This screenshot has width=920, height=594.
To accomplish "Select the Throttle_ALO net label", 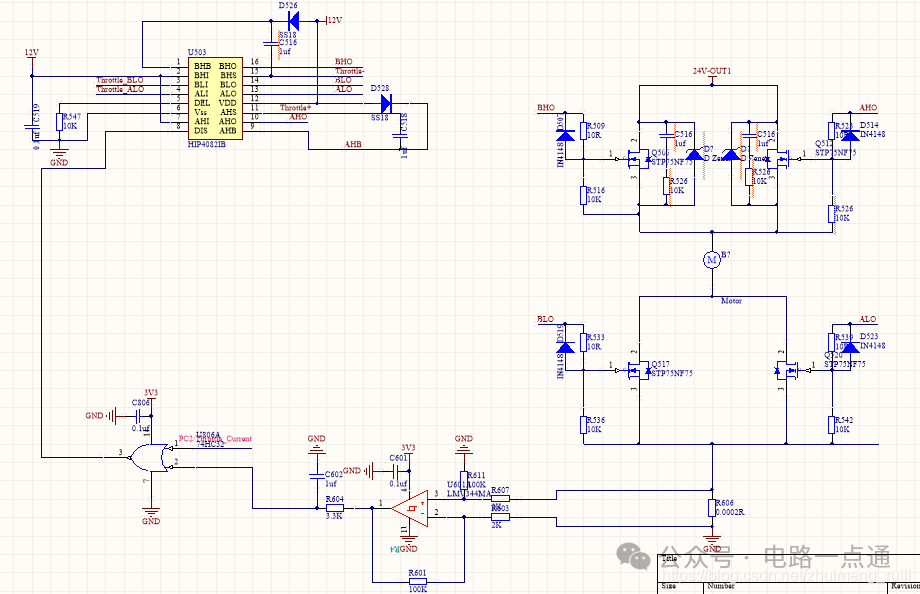I will tap(120, 89).
